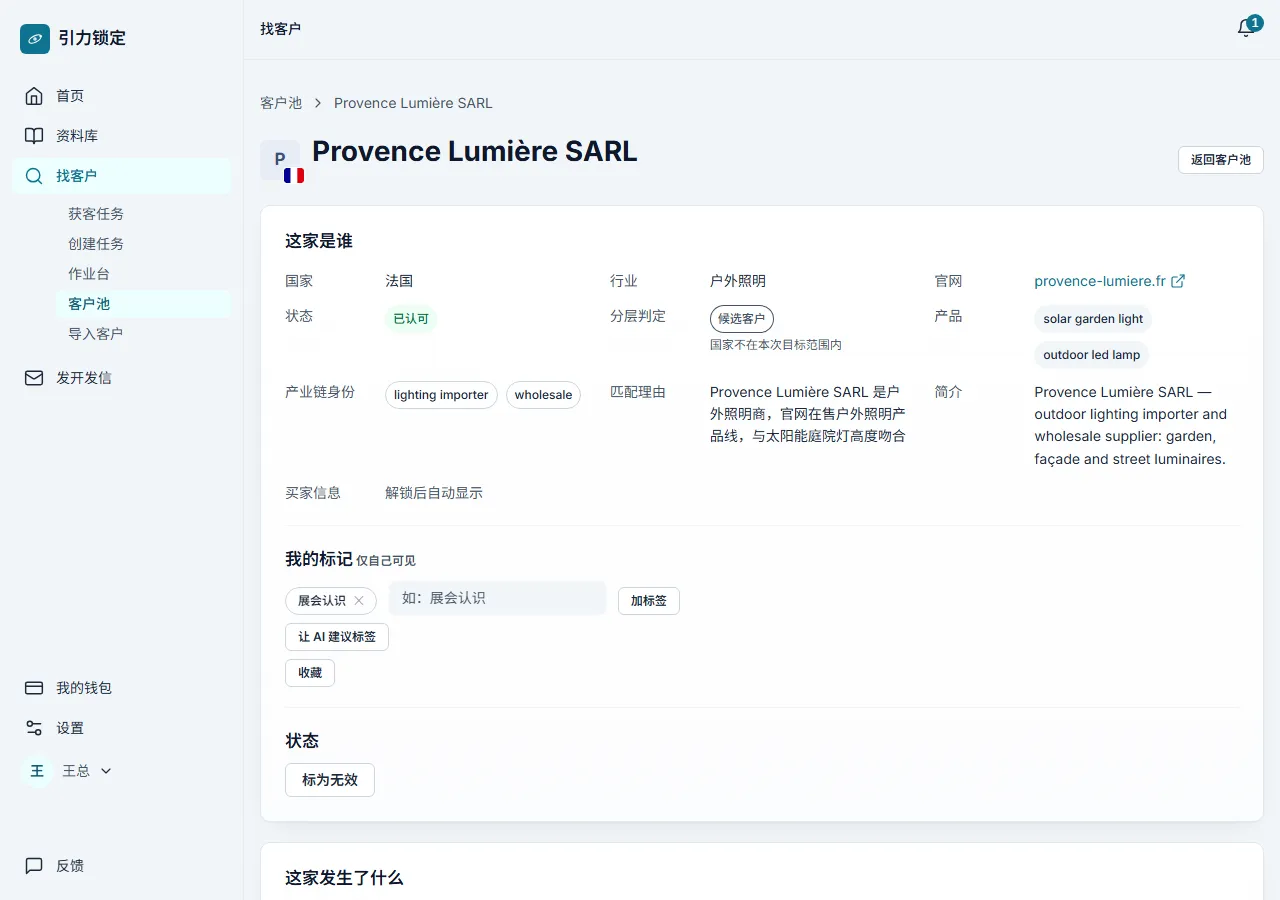Click the 候选客户 tier badge
The image size is (1280, 900).
pyautogui.click(x=742, y=319)
